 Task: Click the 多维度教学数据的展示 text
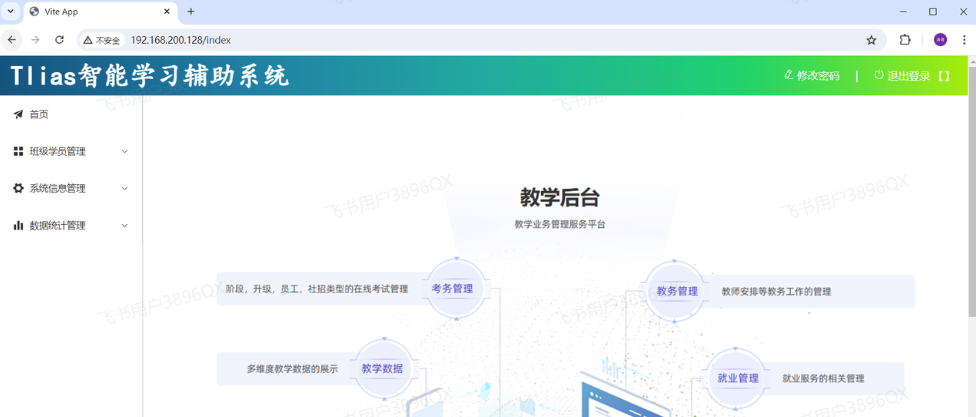point(292,369)
